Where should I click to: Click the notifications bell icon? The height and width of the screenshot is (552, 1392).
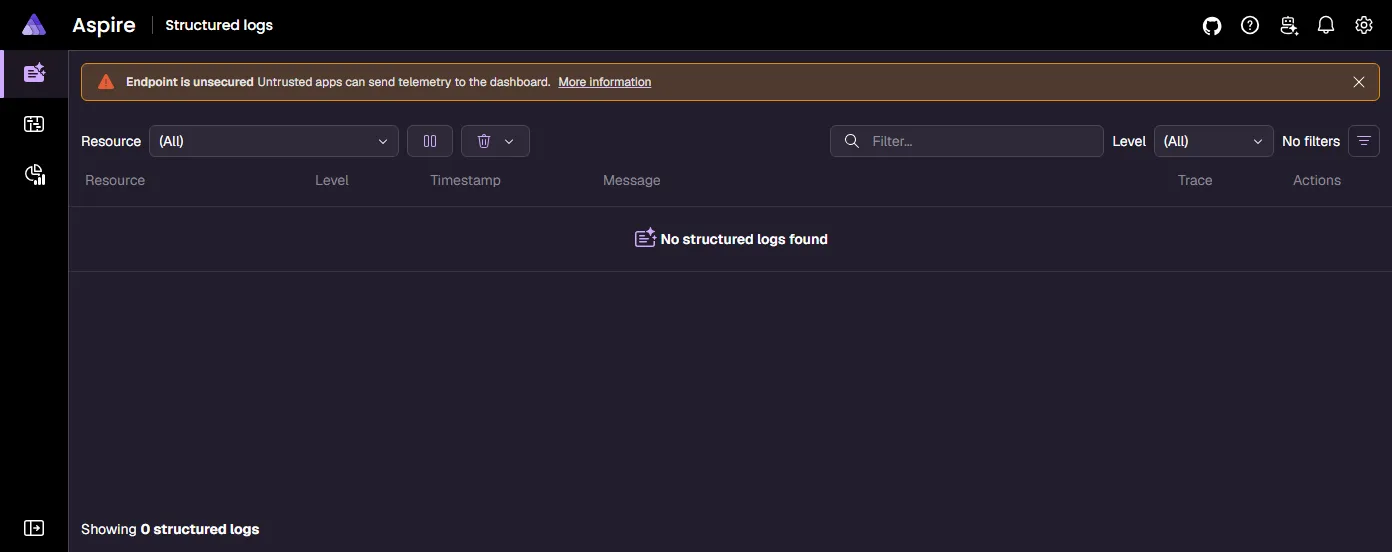pos(1326,26)
